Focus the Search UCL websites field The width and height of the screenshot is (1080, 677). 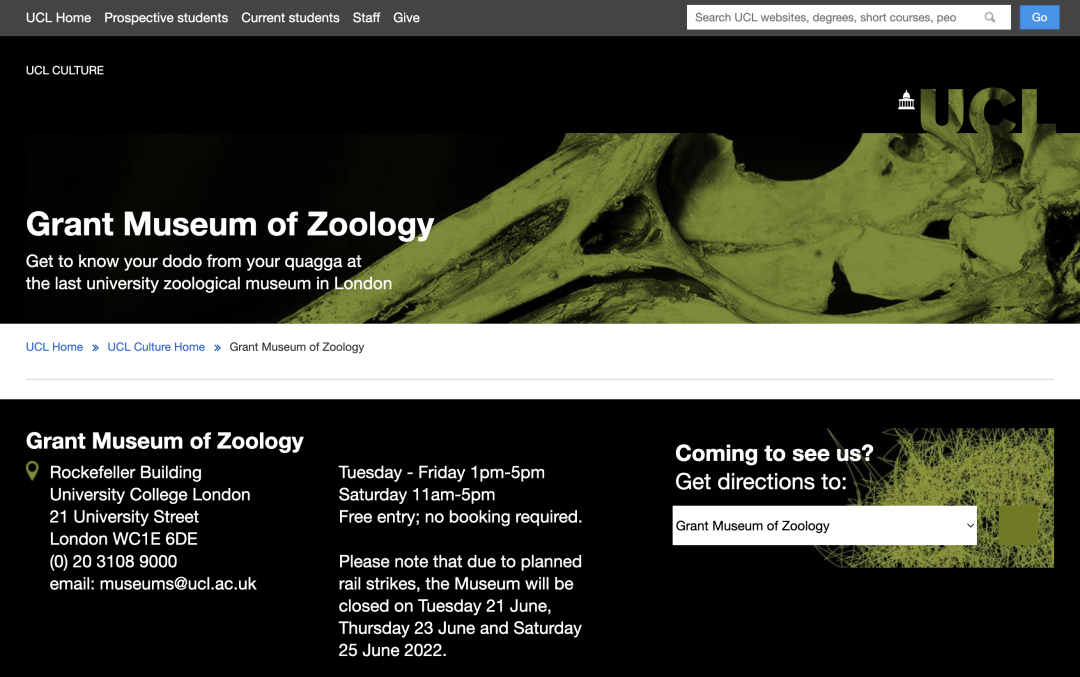click(x=830, y=17)
